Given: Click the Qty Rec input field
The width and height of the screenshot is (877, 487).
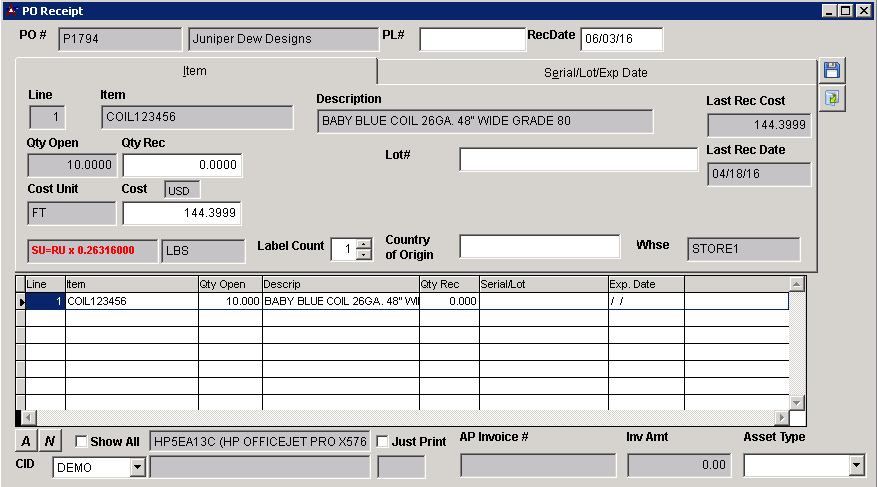Looking at the screenshot, I should click(x=182, y=165).
